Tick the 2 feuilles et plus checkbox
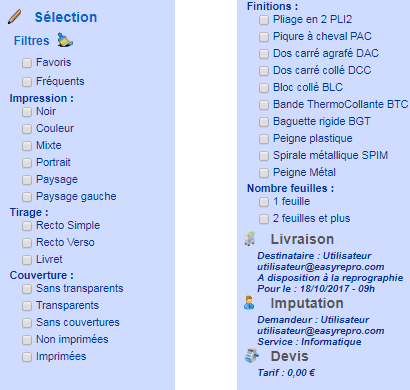410x390 pixels. (x=264, y=219)
